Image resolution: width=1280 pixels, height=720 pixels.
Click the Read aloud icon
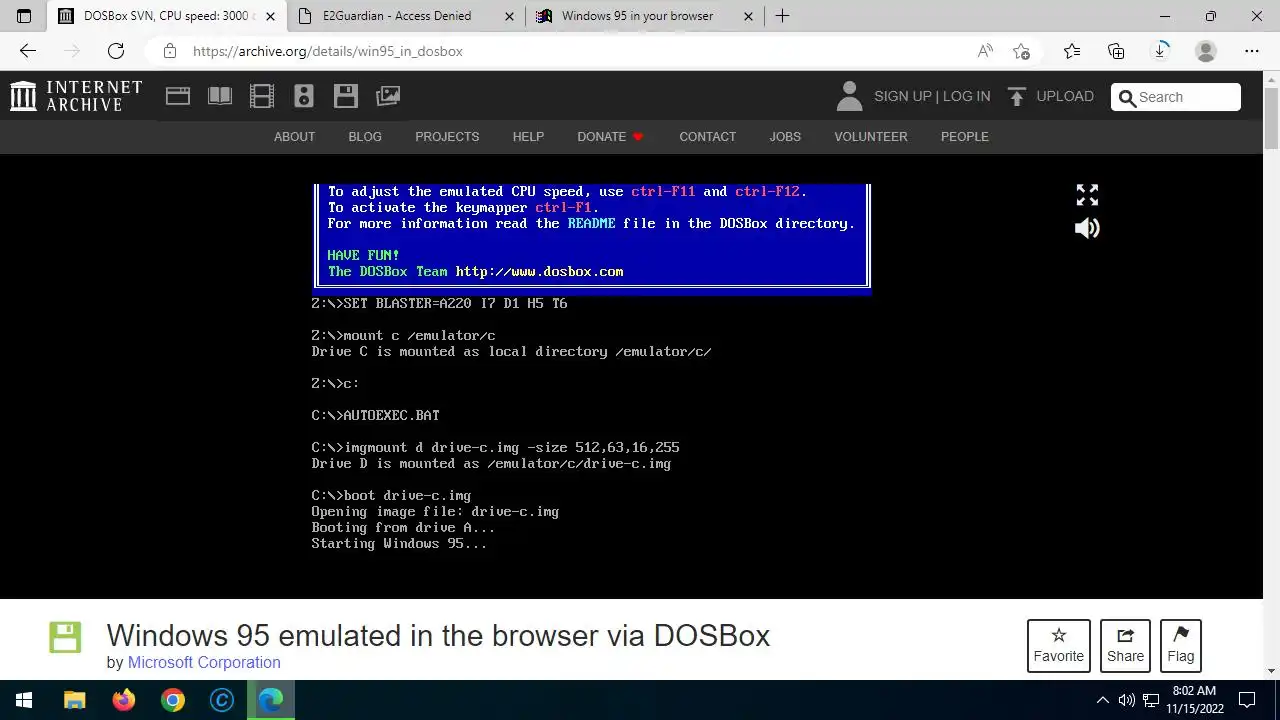tap(985, 51)
